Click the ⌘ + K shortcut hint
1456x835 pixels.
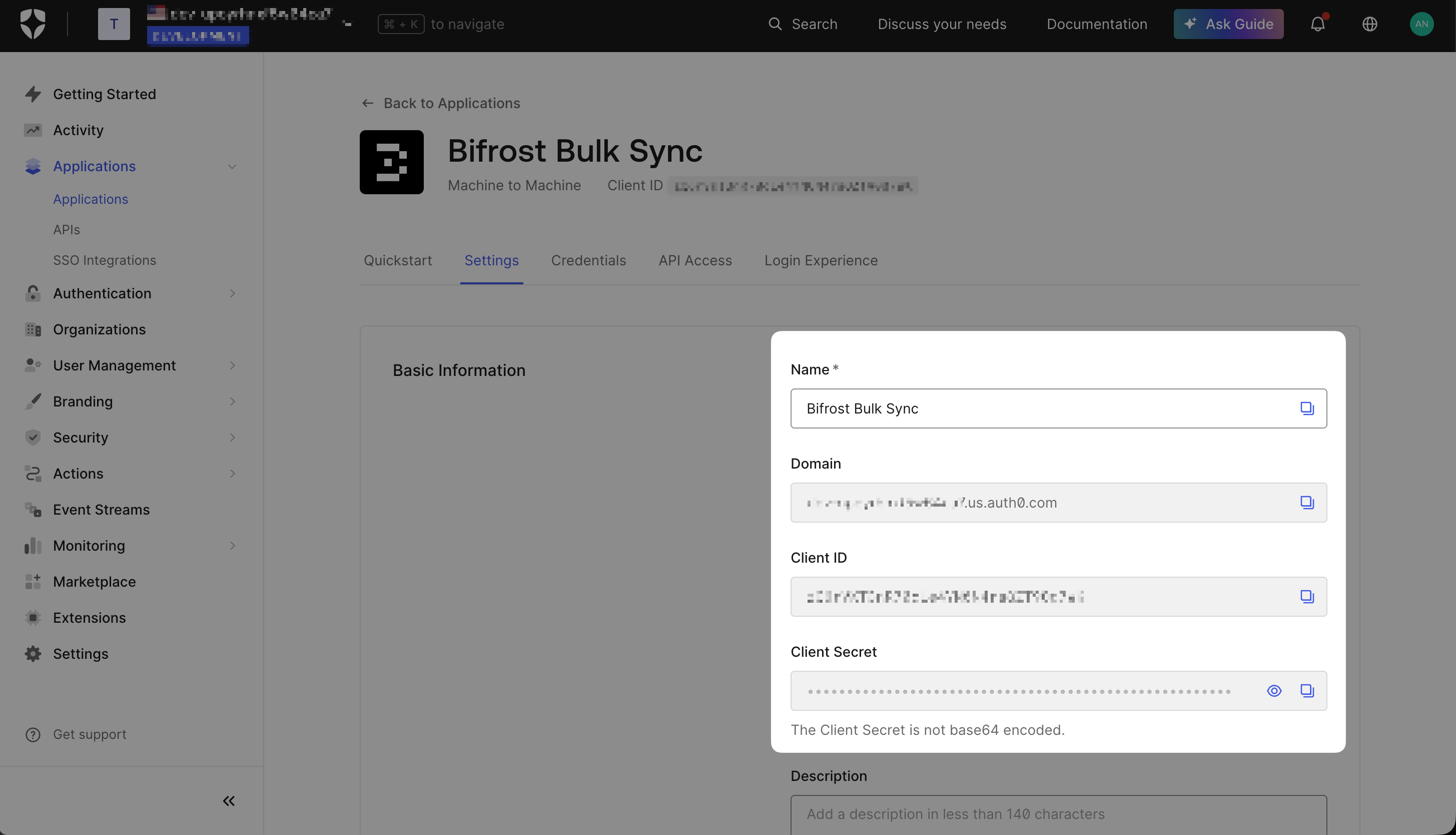click(401, 24)
